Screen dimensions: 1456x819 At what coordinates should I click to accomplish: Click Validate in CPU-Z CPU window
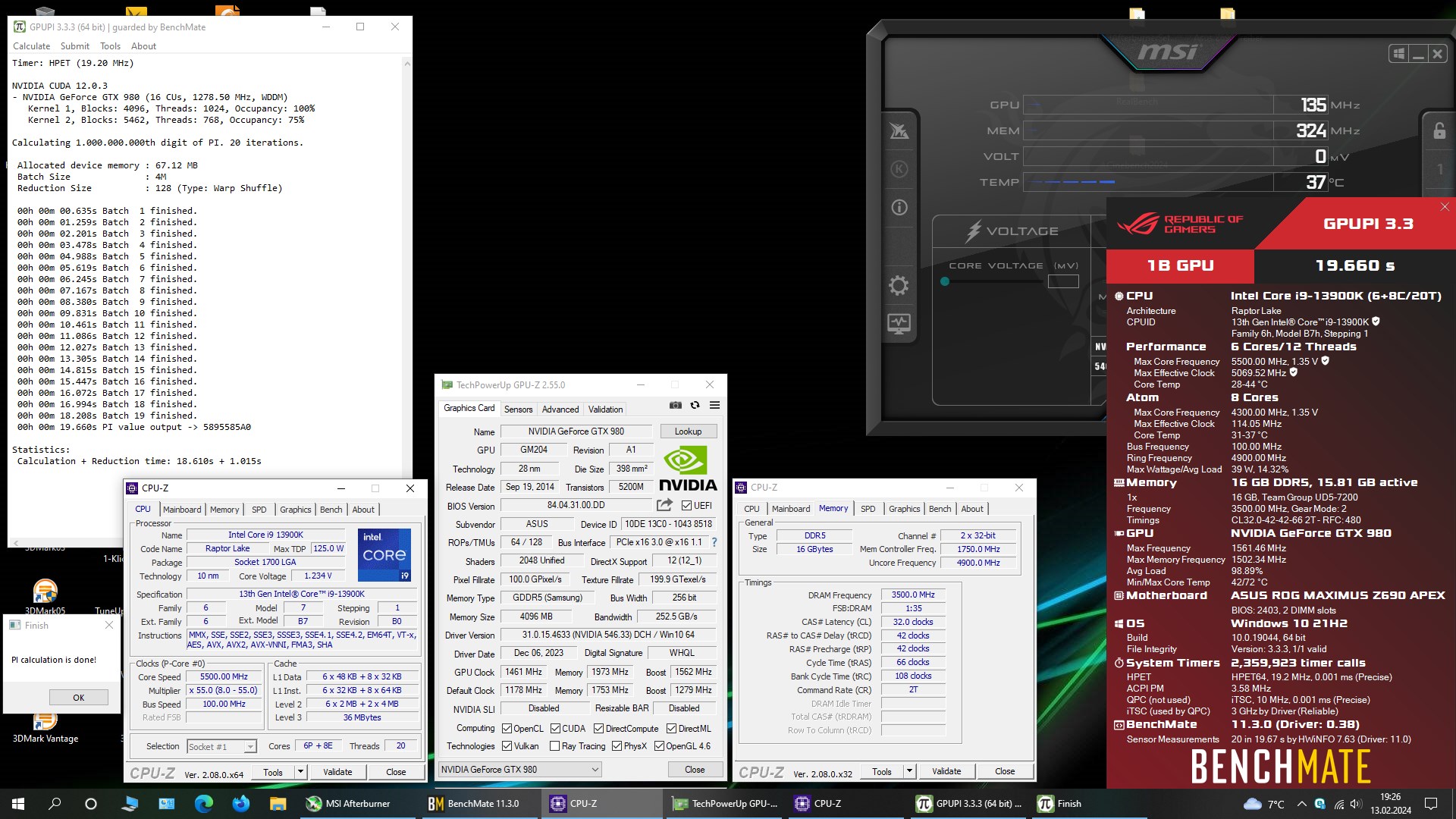click(x=337, y=772)
